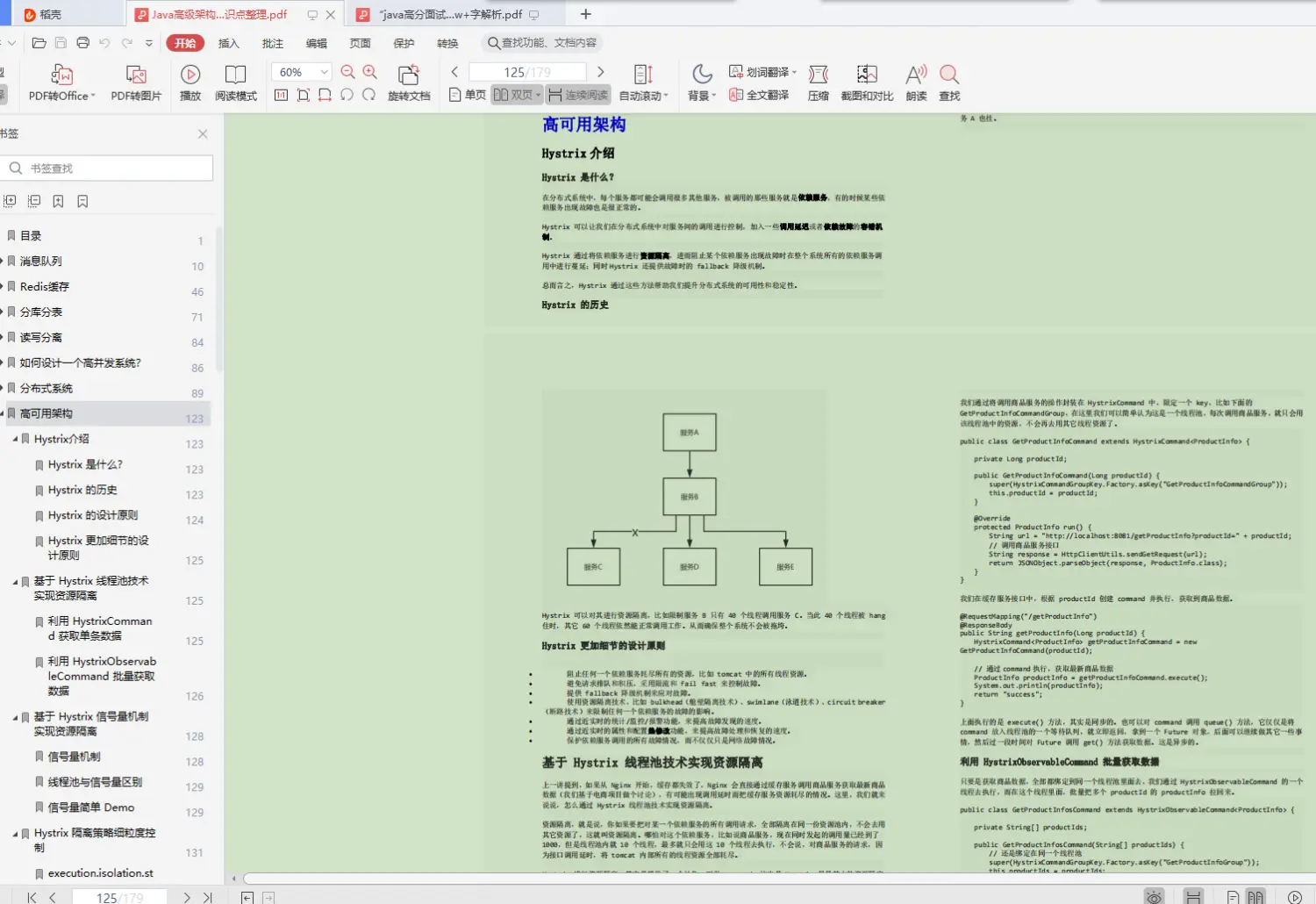Switch to the 页面 ribbon tab

(361, 43)
